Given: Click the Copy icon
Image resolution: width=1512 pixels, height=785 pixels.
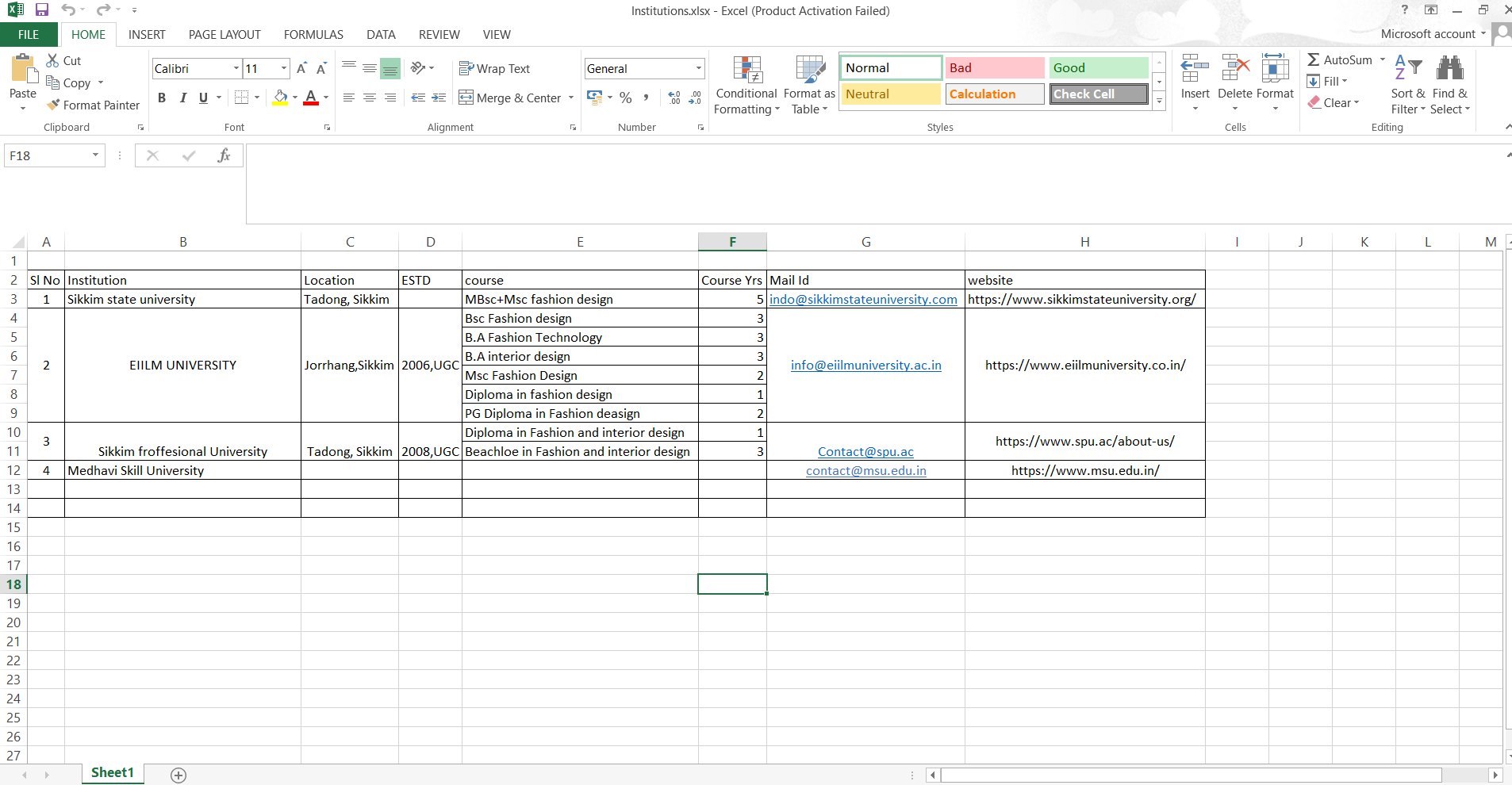Looking at the screenshot, I should pyautogui.click(x=53, y=82).
